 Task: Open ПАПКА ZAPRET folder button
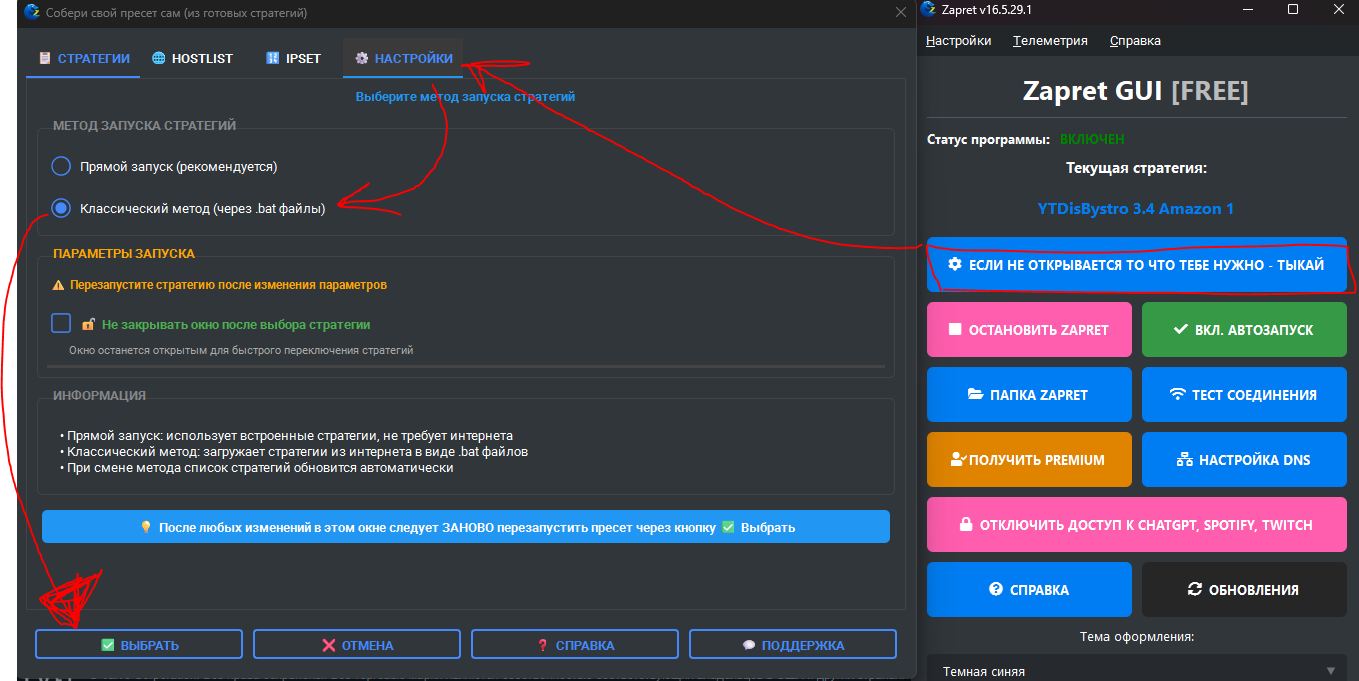(x=1029, y=394)
